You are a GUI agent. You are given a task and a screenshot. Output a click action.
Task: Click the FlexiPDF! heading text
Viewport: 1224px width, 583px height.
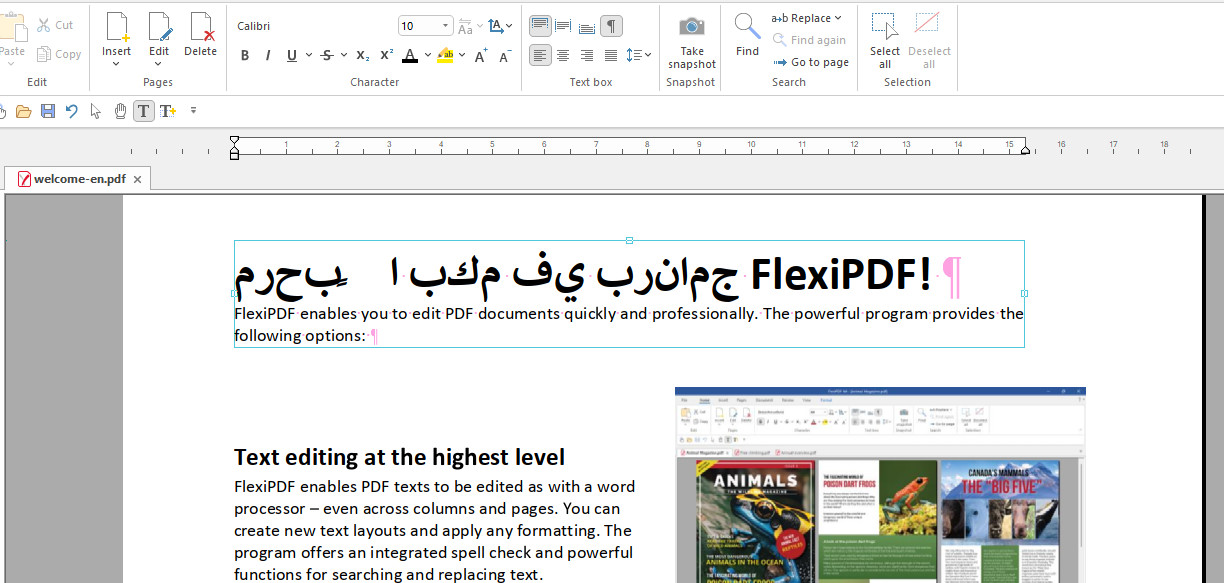click(840, 274)
